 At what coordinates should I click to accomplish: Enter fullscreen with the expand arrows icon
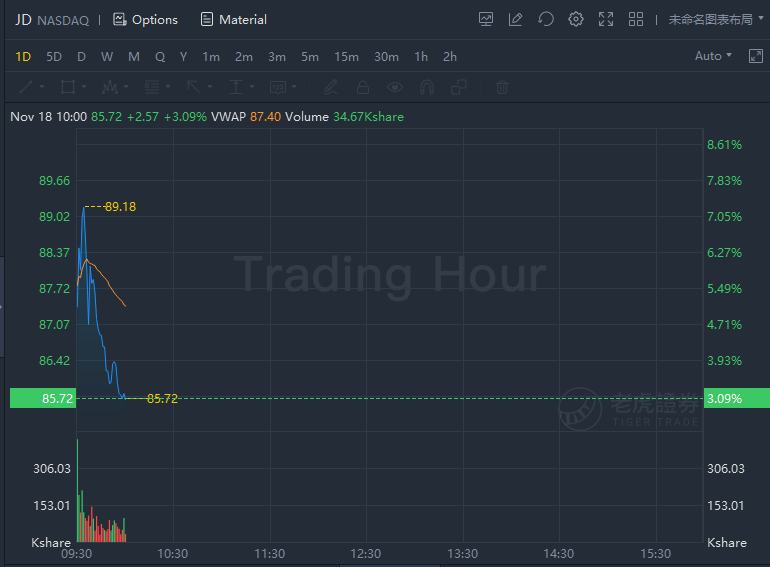pyautogui.click(x=606, y=20)
